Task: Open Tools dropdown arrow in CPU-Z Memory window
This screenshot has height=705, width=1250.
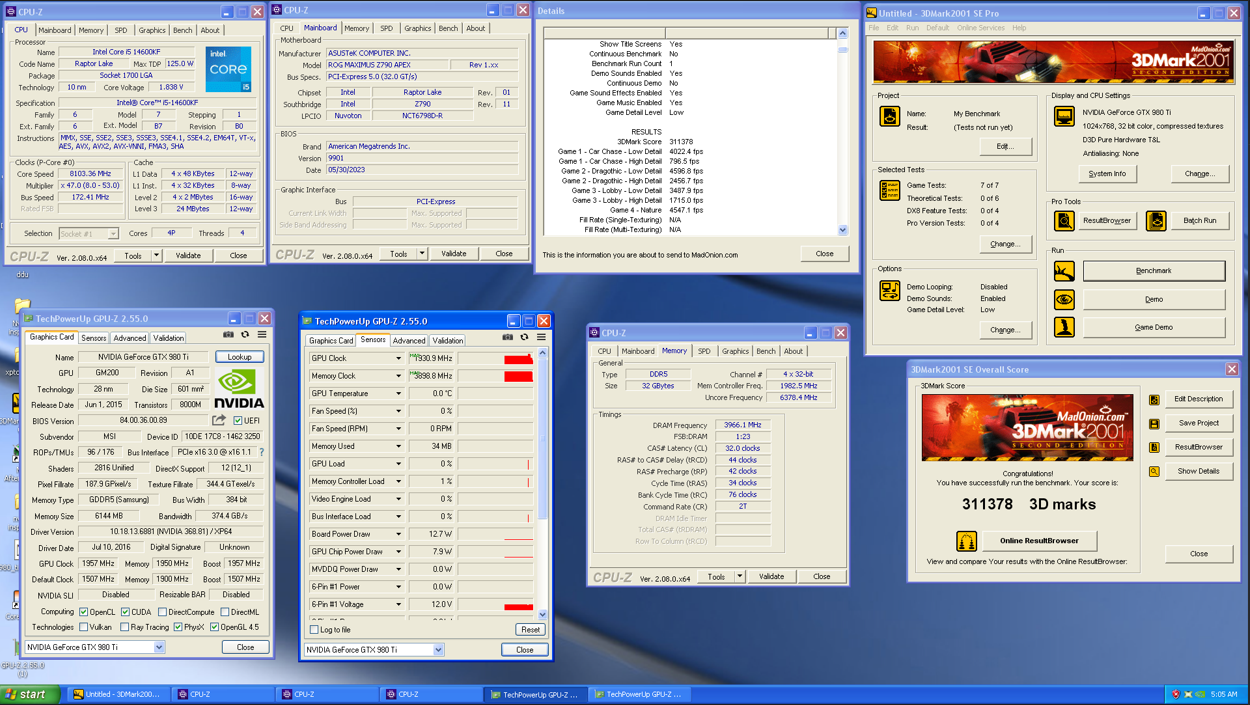Action: tap(740, 577)
